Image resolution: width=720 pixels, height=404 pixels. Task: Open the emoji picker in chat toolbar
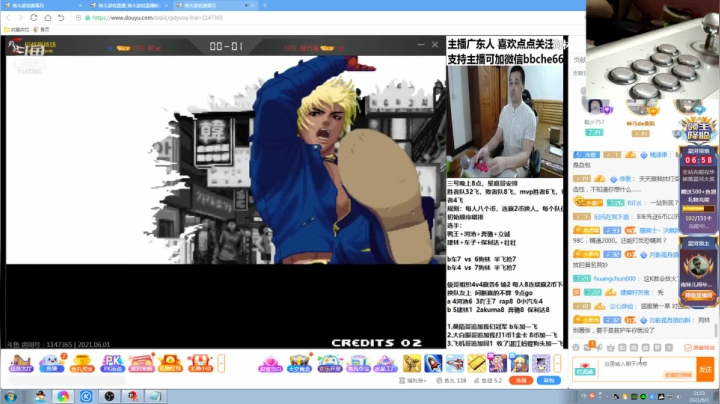click(576, 348)
